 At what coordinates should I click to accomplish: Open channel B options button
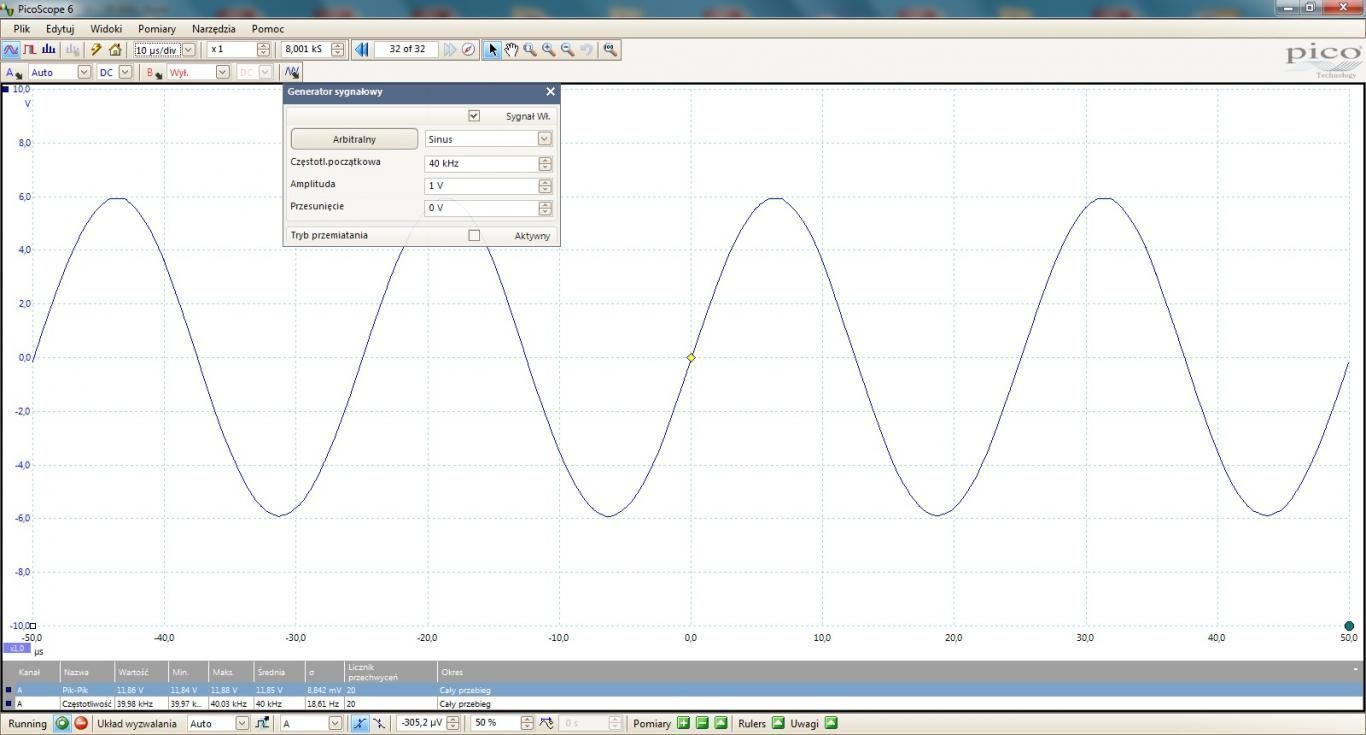tap(154, 72)
